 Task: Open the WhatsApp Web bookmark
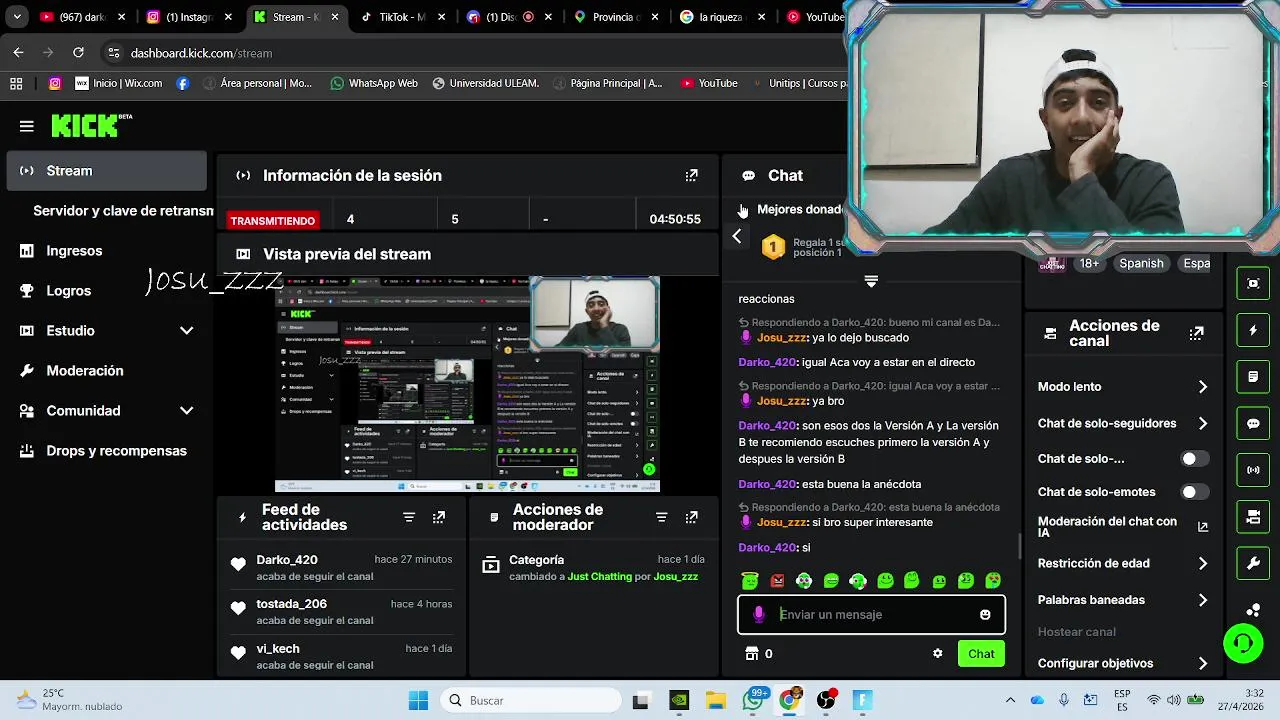374,83
